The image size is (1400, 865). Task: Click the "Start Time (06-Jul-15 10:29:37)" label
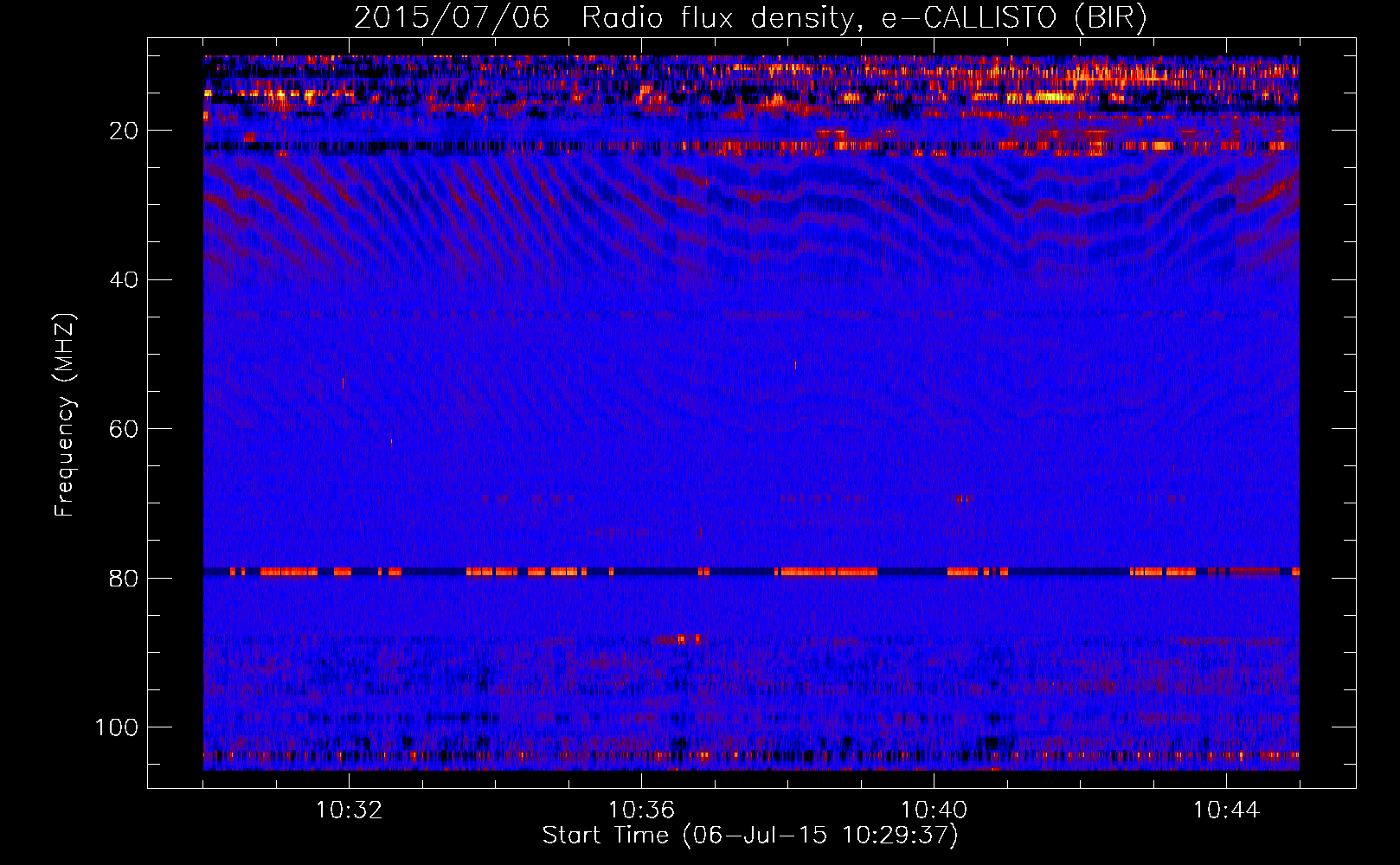pyautogui.click(x=750, y=836)
